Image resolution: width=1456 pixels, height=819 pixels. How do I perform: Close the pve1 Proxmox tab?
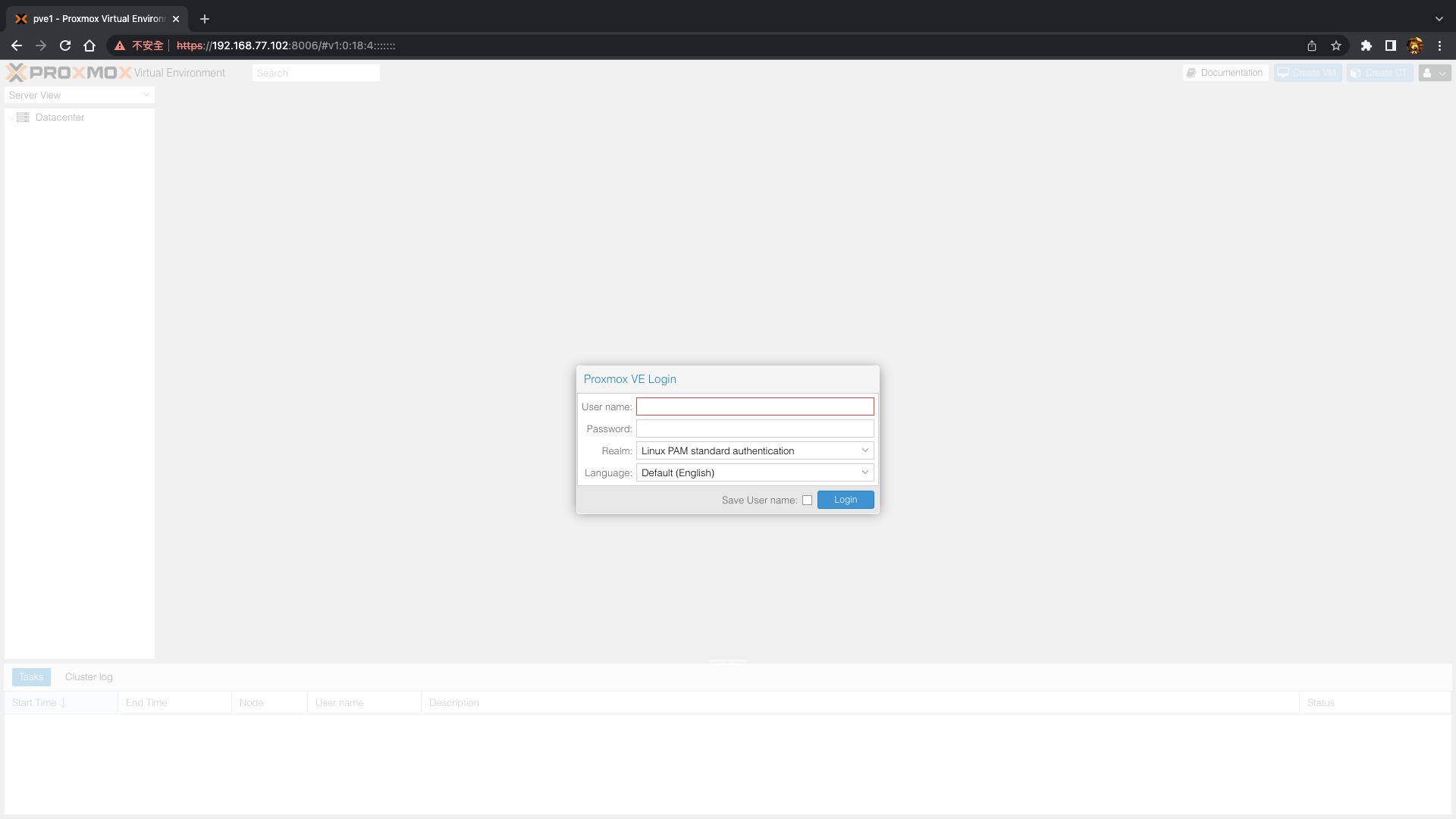pyautogui.click(x=176, y=19)
